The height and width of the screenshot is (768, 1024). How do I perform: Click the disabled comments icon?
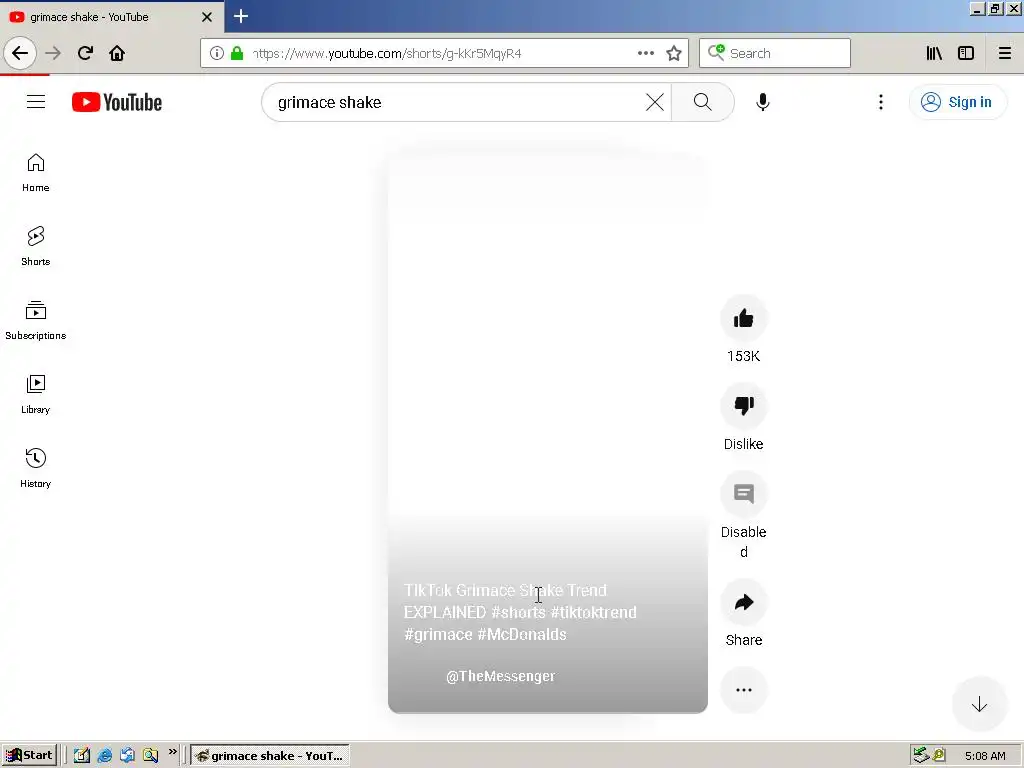coord(743,494)
